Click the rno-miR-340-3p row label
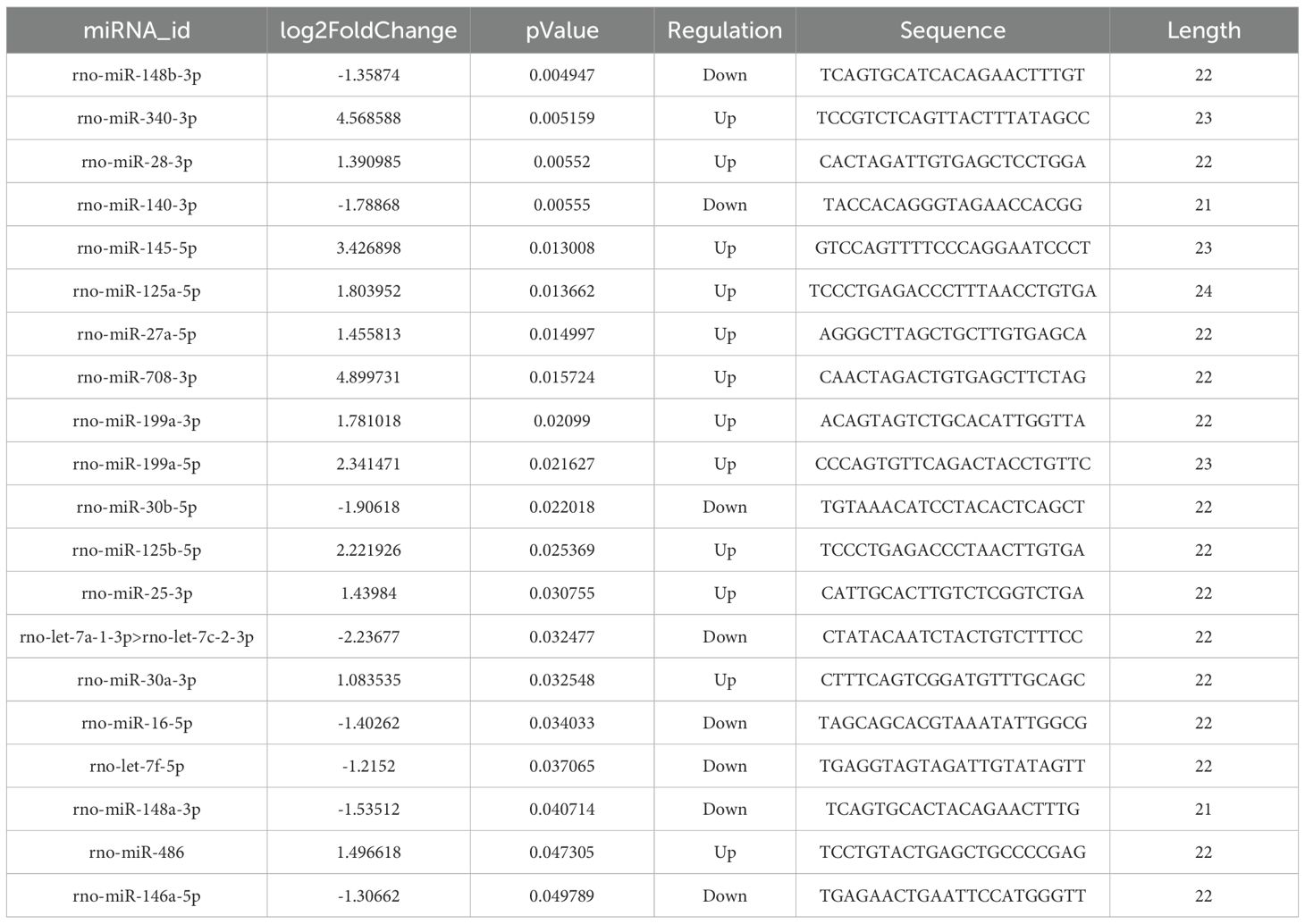This screenshot has height=924, width=1305. (x=137, y=118)
